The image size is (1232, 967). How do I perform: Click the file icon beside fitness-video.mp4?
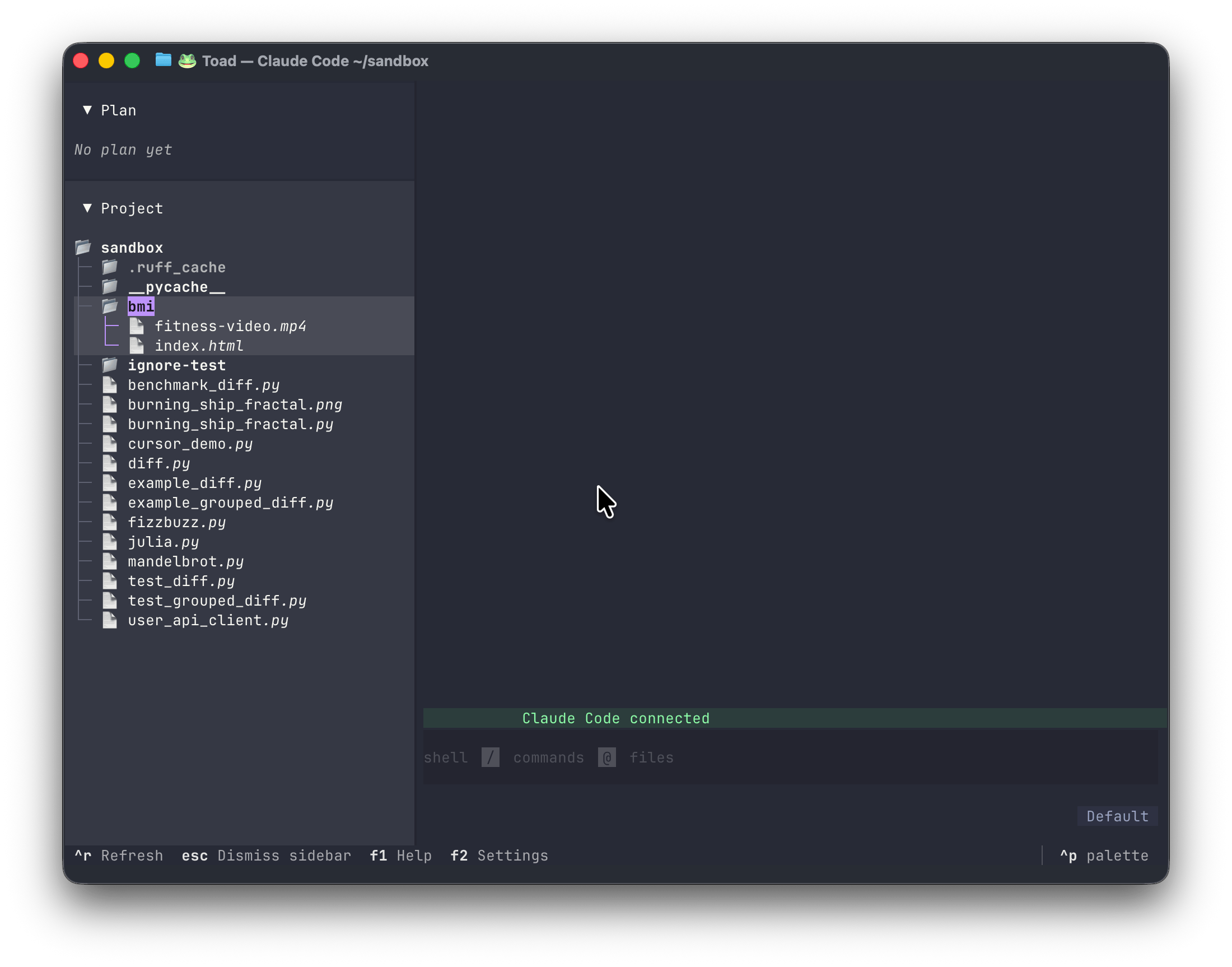point(137,326)
